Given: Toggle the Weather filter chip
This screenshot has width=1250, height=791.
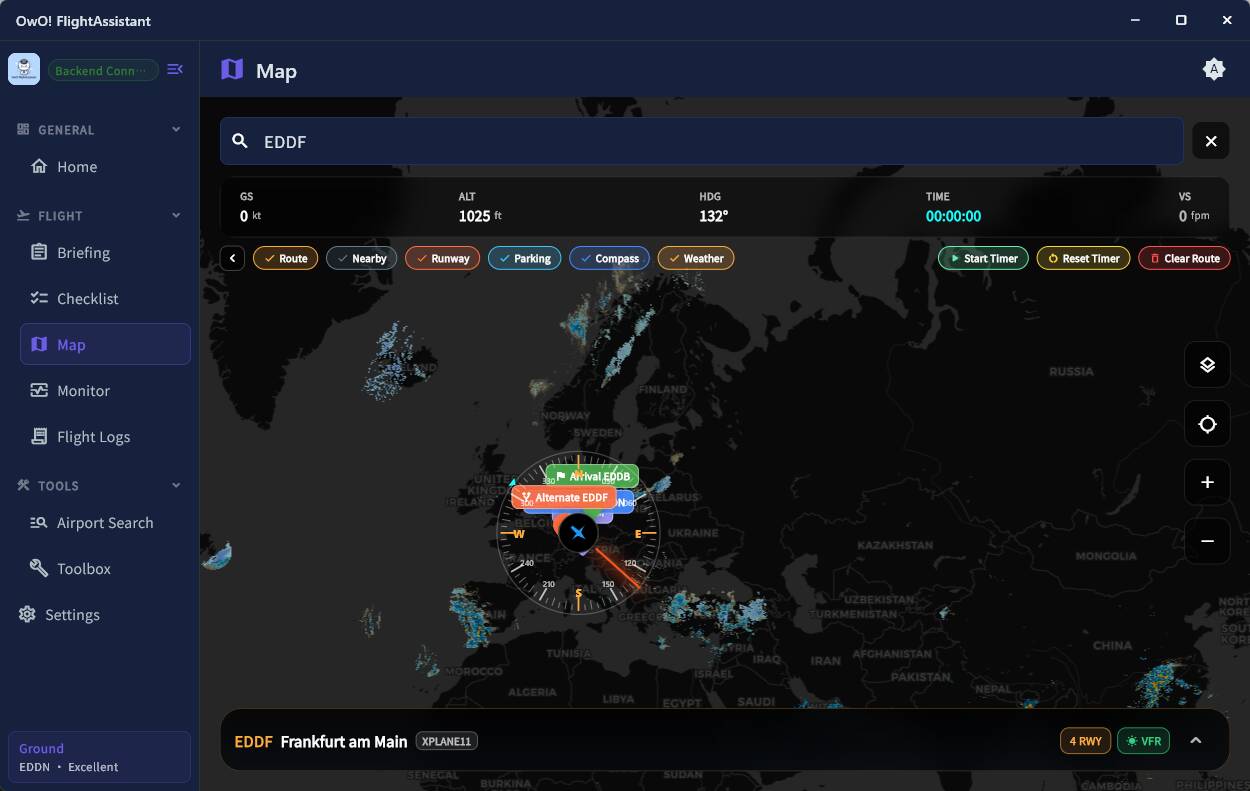Looking at the screenshot, I should (696, 258).
